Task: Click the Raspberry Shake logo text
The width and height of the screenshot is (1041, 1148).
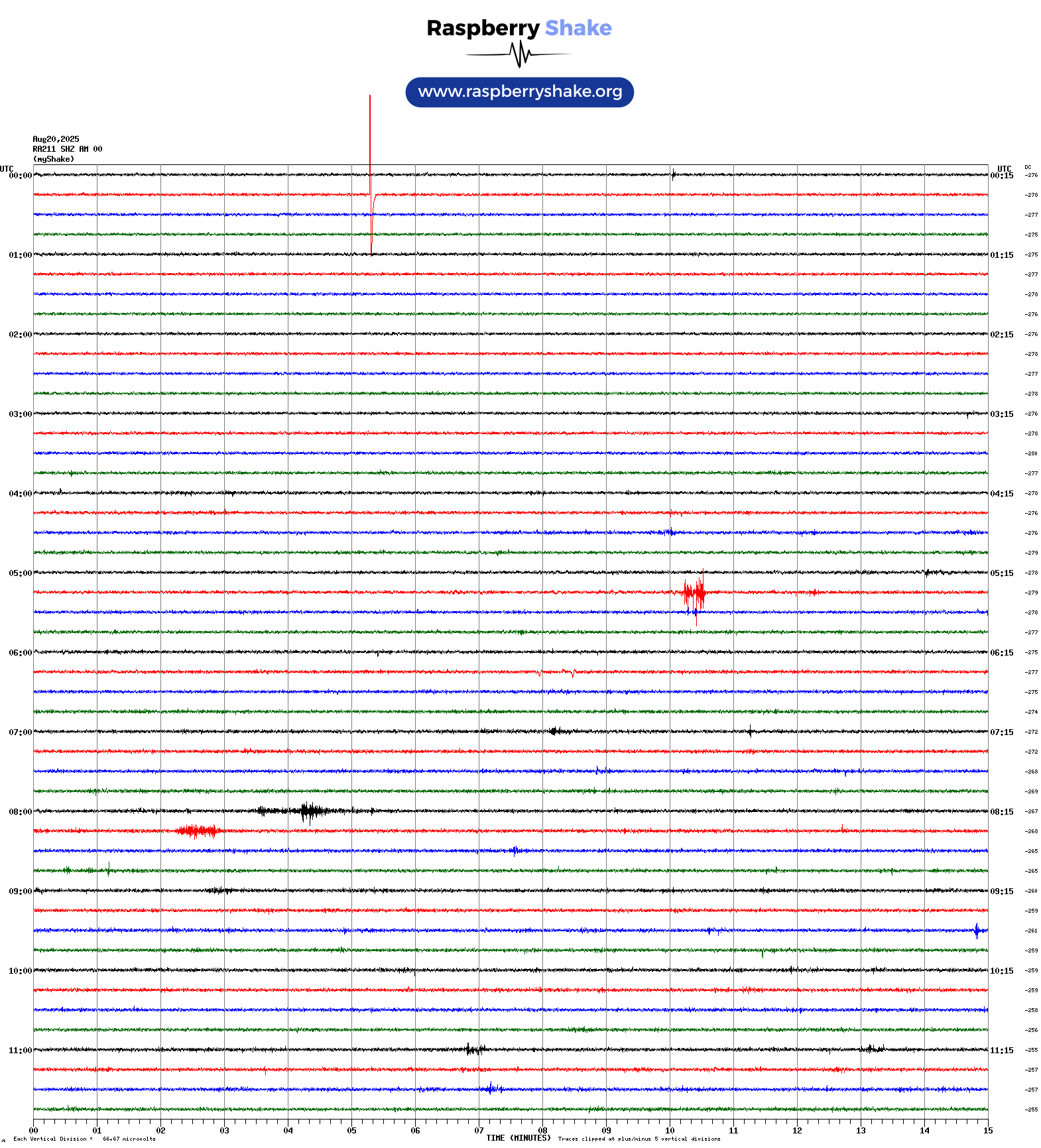Action: 519,28
